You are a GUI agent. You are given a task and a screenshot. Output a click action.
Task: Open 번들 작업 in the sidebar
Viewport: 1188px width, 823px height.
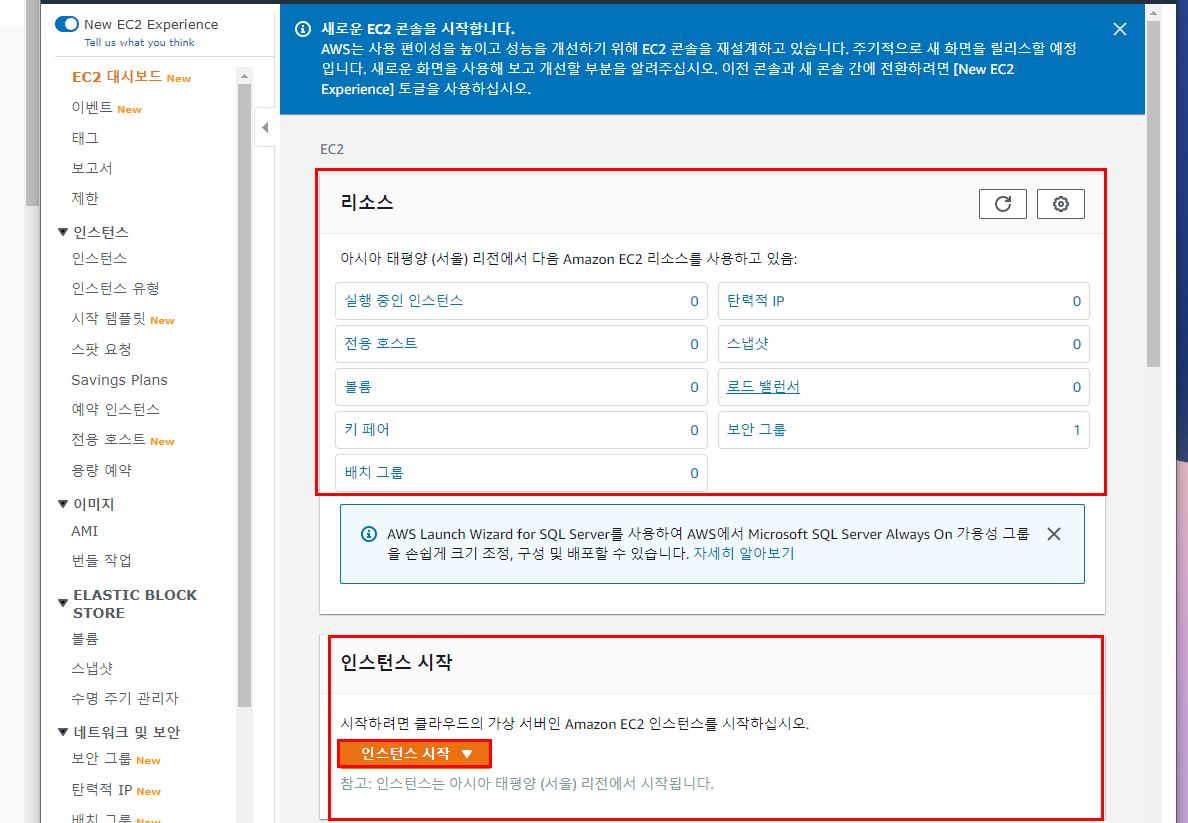102,561
